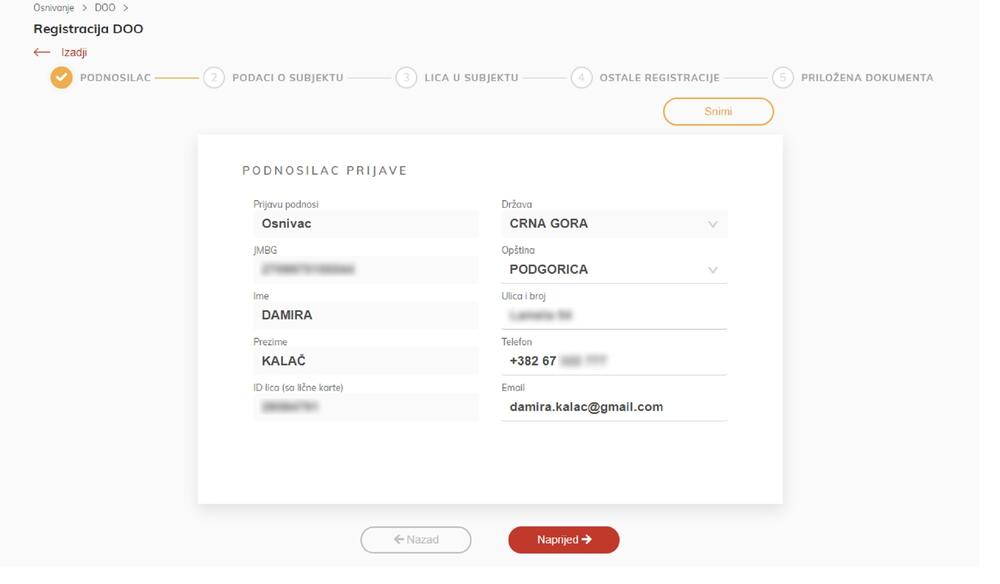Click step 2 circle Podaci o subjektu

pyautogui.click(x=213, y=78)
